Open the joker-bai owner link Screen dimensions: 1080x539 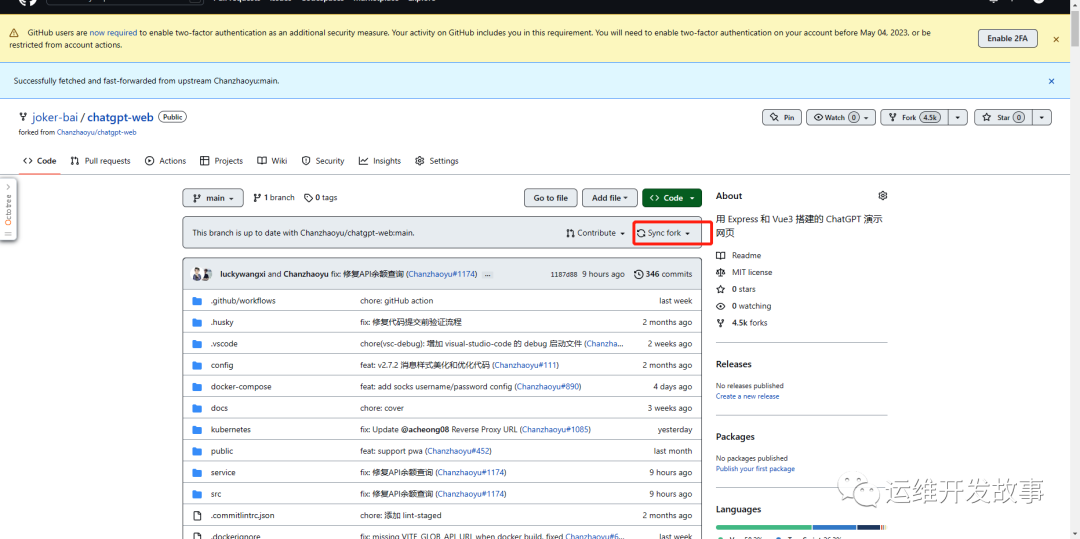point(54,117)
